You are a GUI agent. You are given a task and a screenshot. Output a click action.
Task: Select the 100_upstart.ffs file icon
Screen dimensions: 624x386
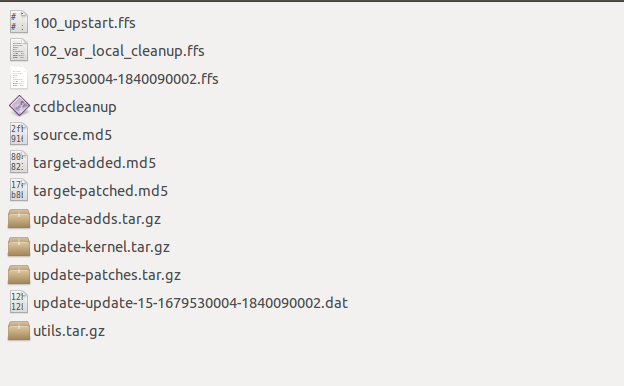pos(19,22)
